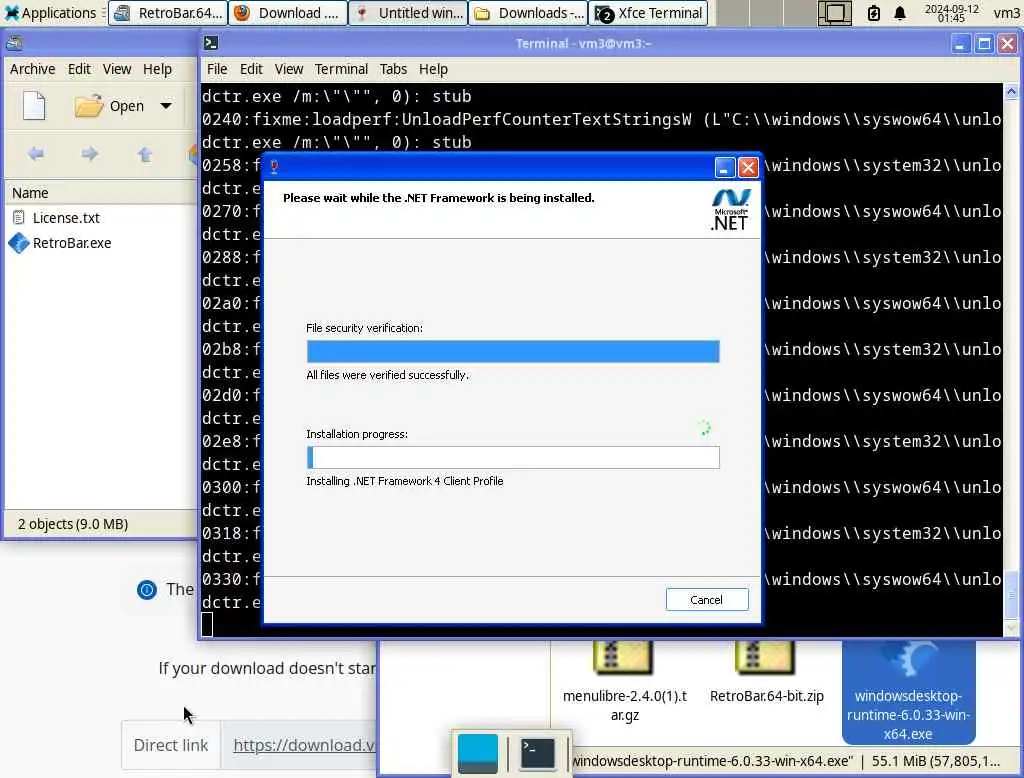Open the notifications bell icon
Screen dimensions: 1024x778
[x=900, y=13]
